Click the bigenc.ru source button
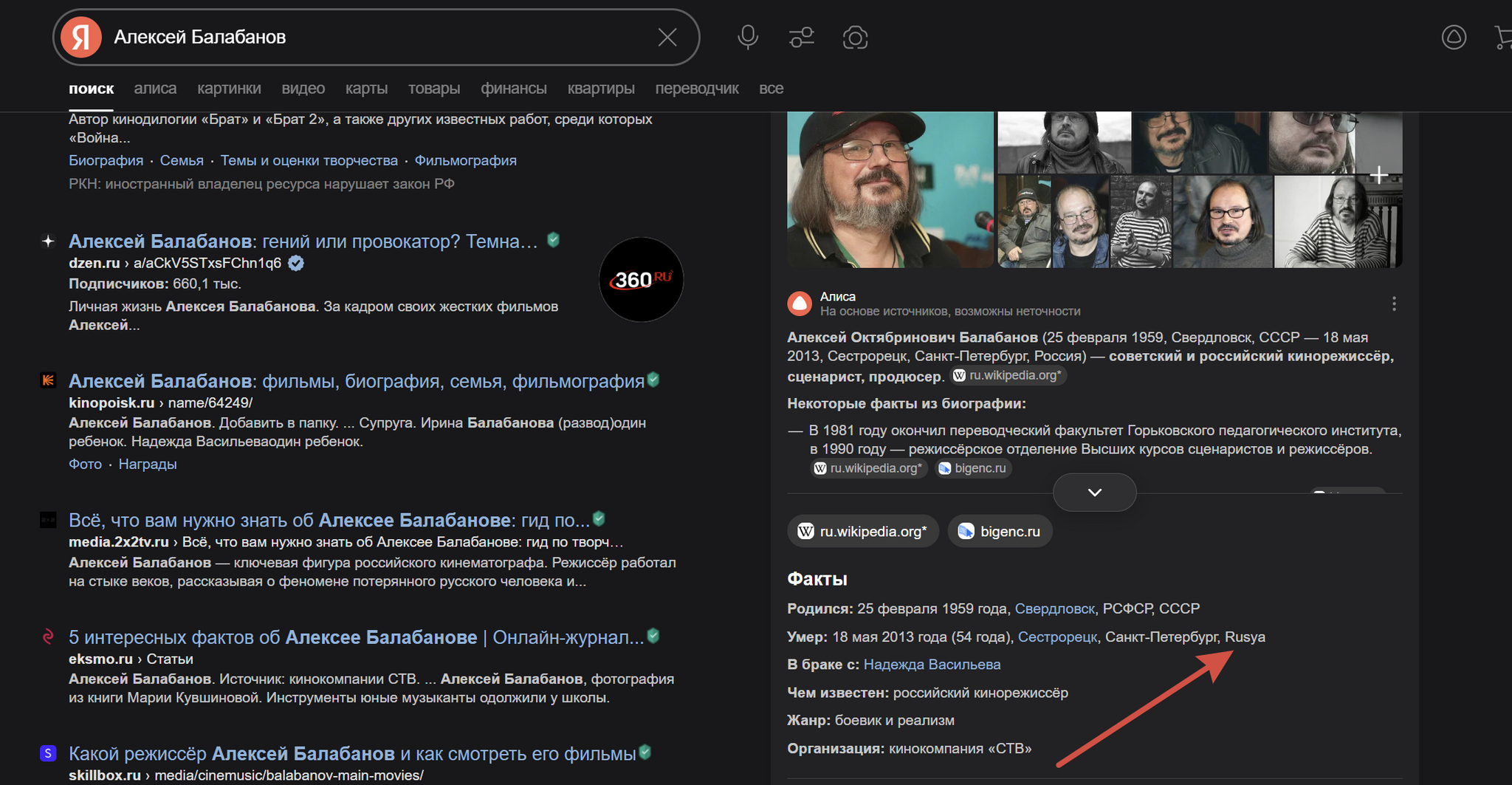This screenshot has height=785, width=1512. pos(1000,531)
